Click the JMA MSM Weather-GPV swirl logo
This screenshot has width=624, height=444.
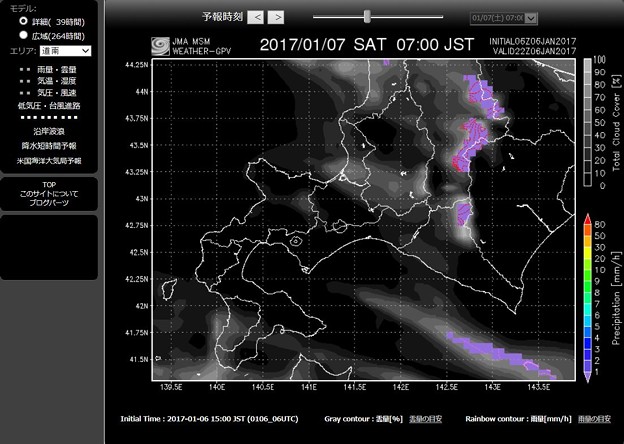coord(160,46)
